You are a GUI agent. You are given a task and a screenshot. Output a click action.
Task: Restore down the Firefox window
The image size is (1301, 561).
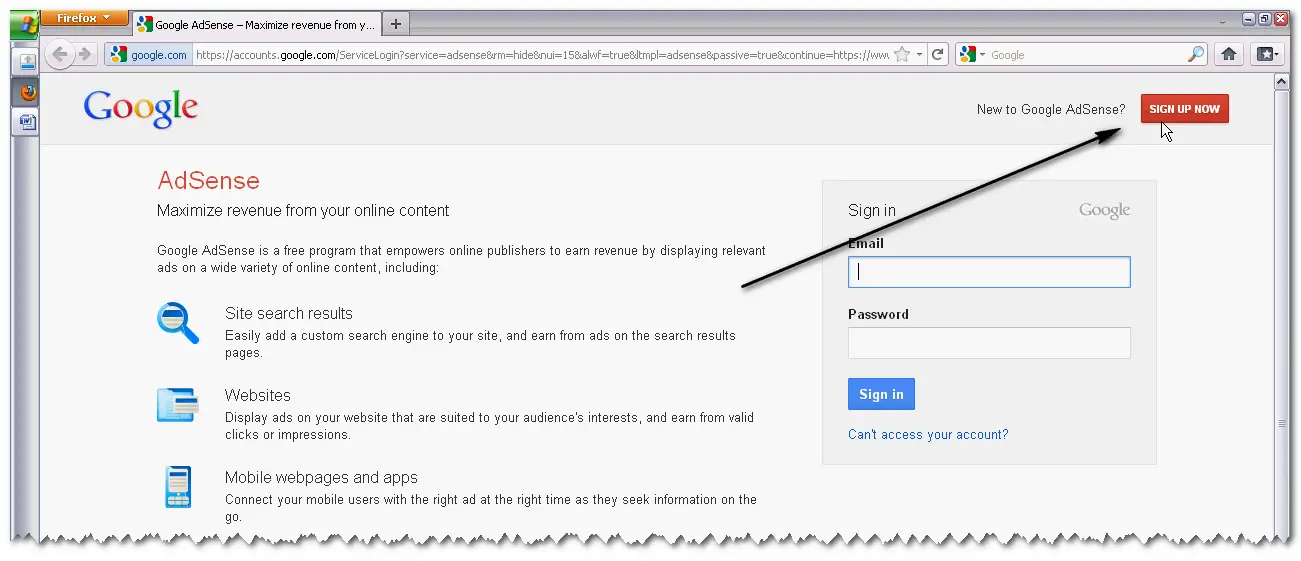click(1264, 19)
